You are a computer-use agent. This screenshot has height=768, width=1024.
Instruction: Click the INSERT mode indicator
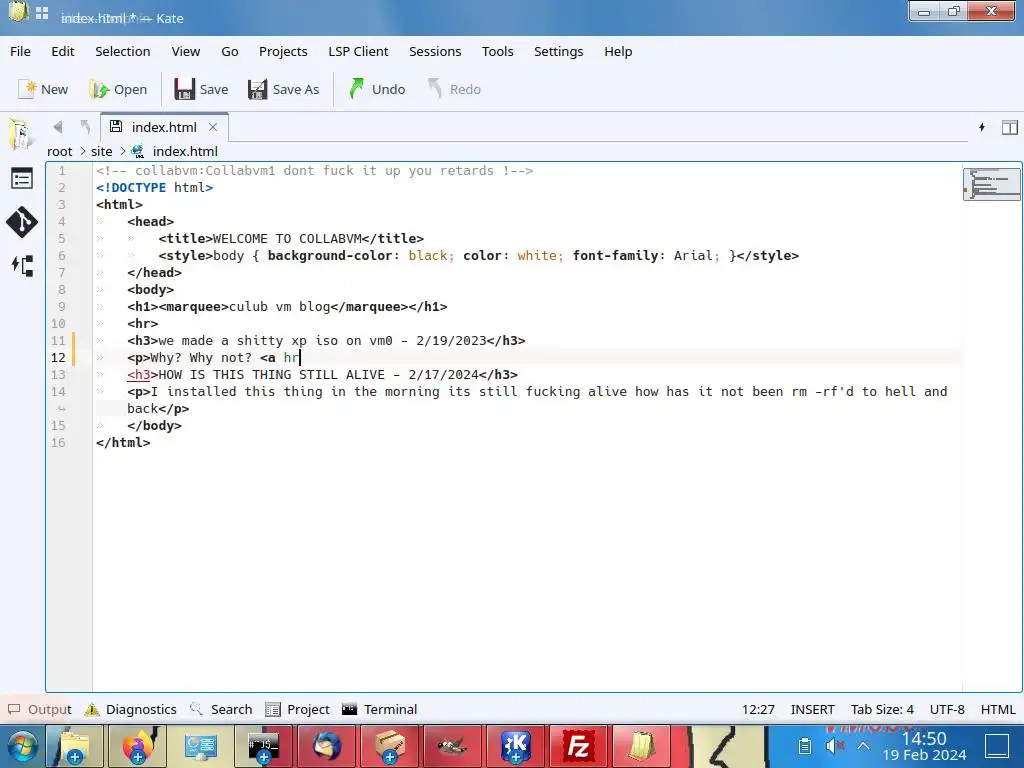pos(812,709)
